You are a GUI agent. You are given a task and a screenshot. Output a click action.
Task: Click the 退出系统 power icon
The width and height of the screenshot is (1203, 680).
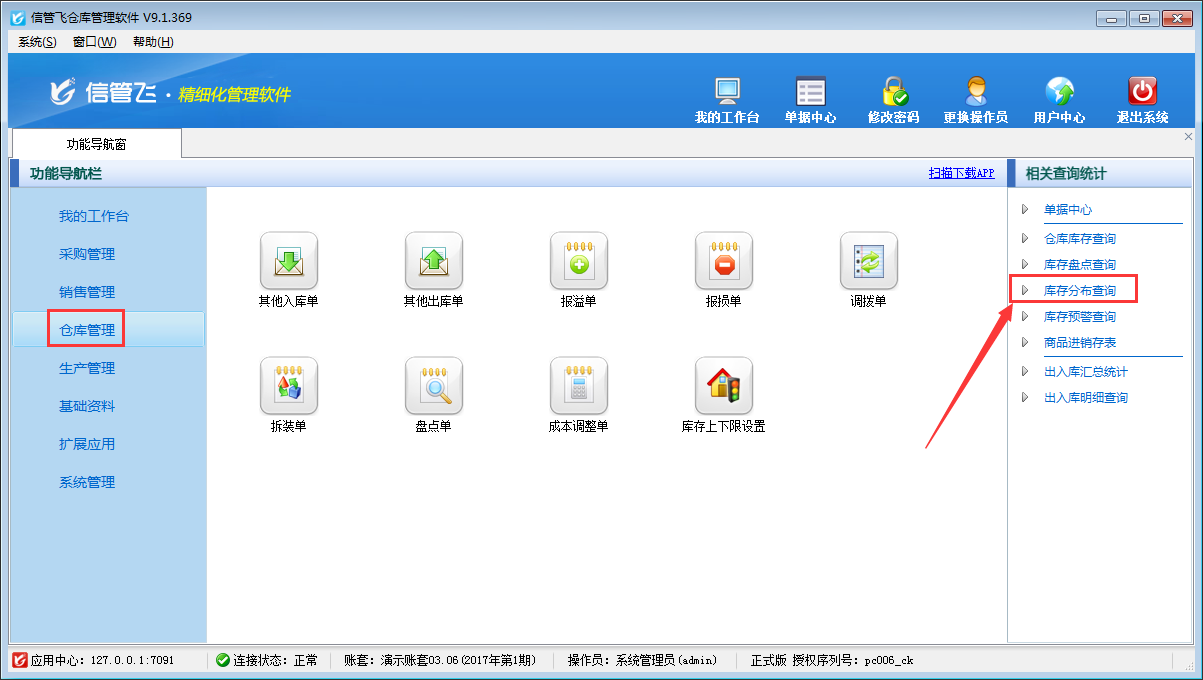(1142, 92)
